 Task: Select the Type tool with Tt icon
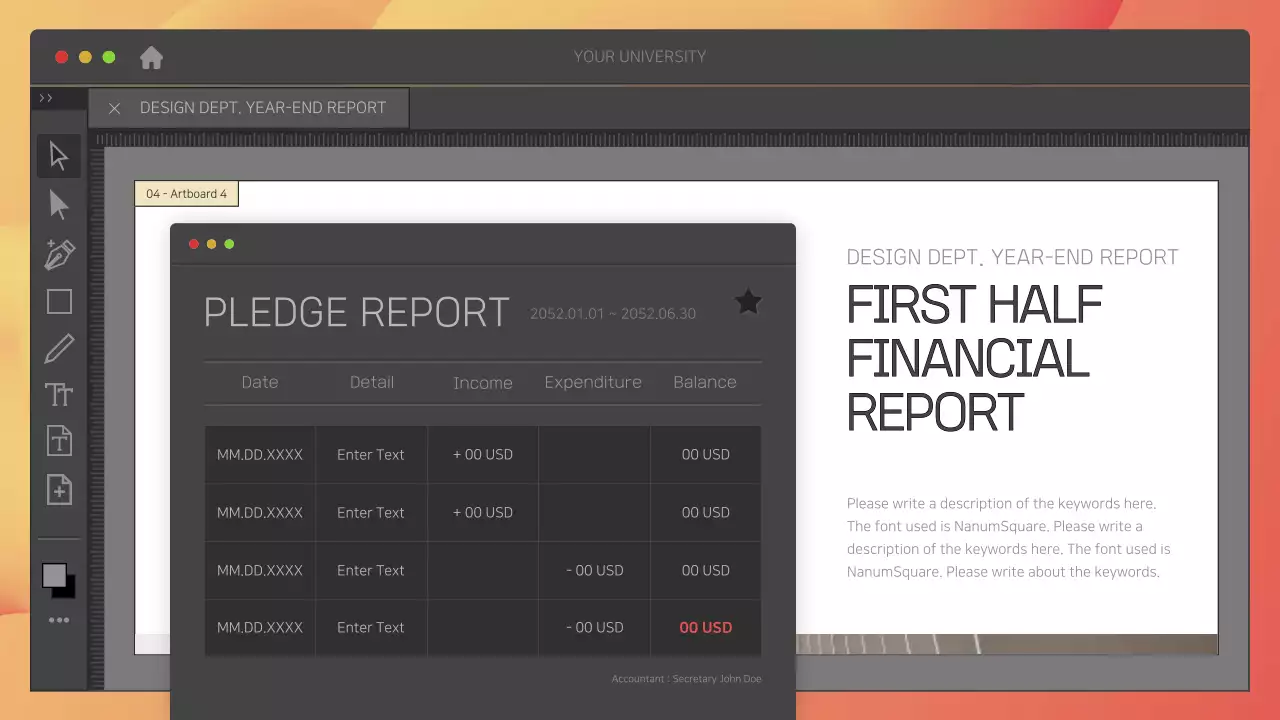tap(59, 395)
